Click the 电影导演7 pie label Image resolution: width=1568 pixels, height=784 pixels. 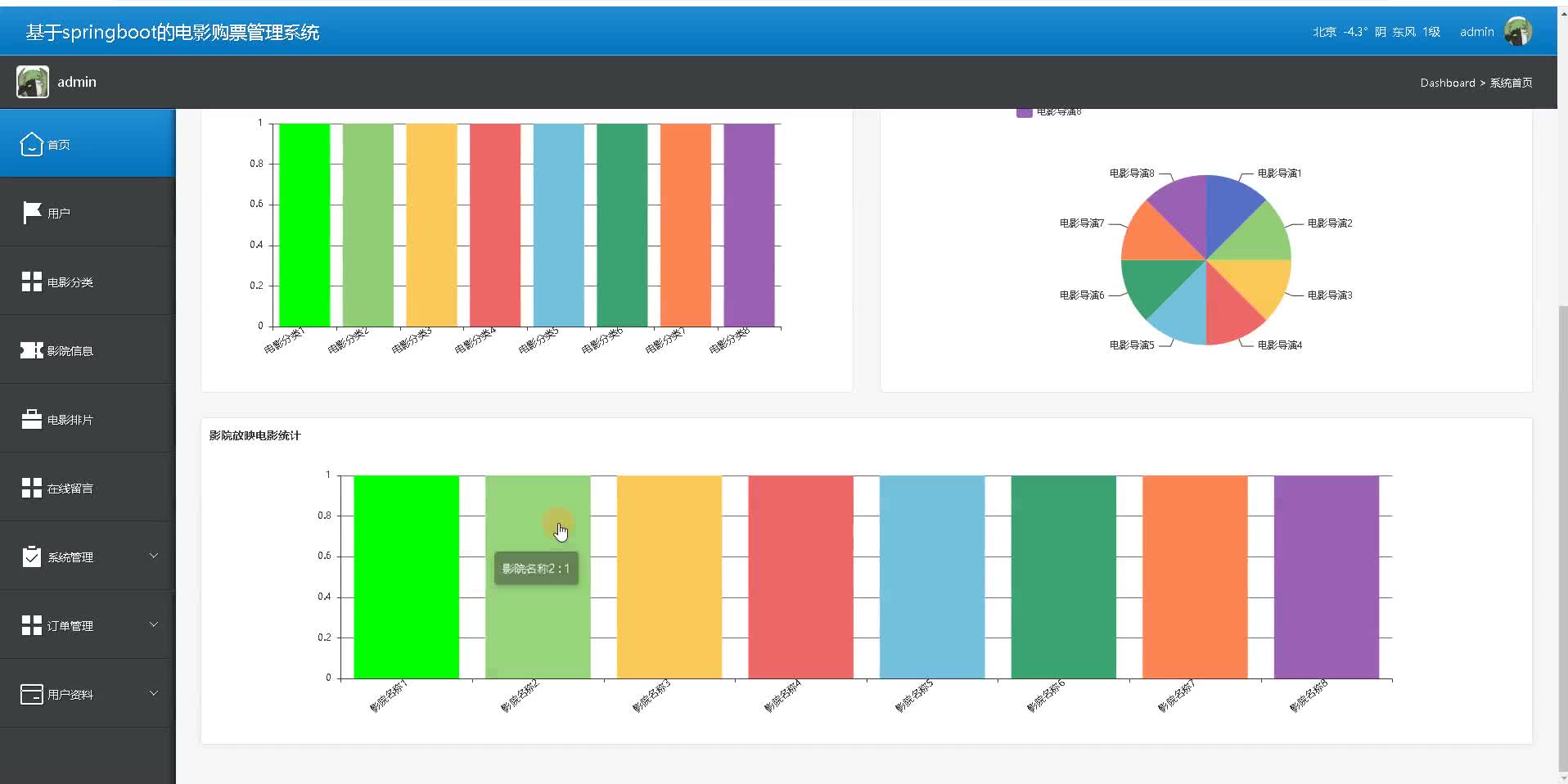click(x=1082, y=223)
